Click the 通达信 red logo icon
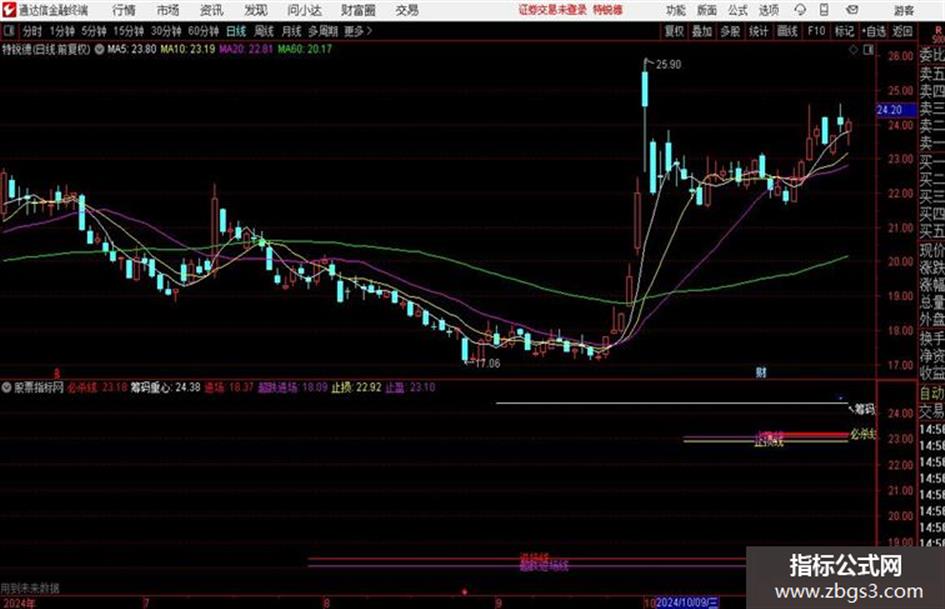Image resolution: width=945 pixels, height=609 pixels. pos(8,10)
